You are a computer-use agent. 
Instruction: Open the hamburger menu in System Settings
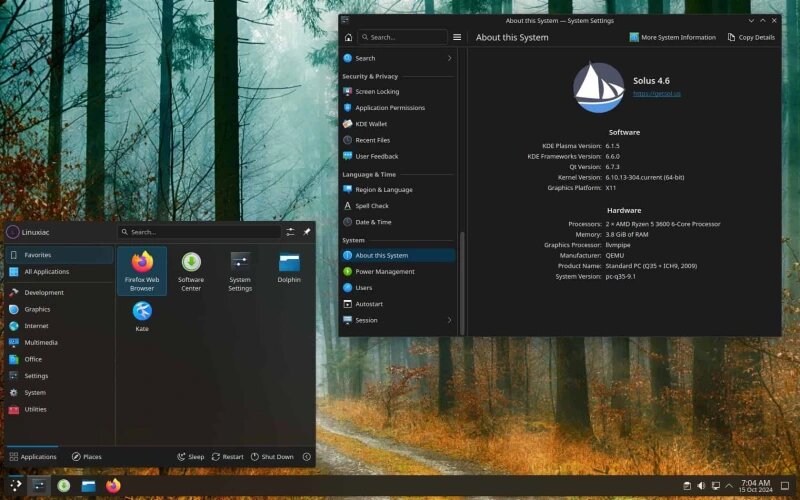[457, 37]
